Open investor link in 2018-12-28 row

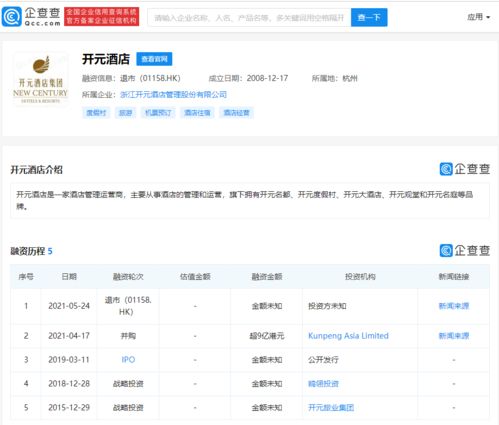[323, 384]
